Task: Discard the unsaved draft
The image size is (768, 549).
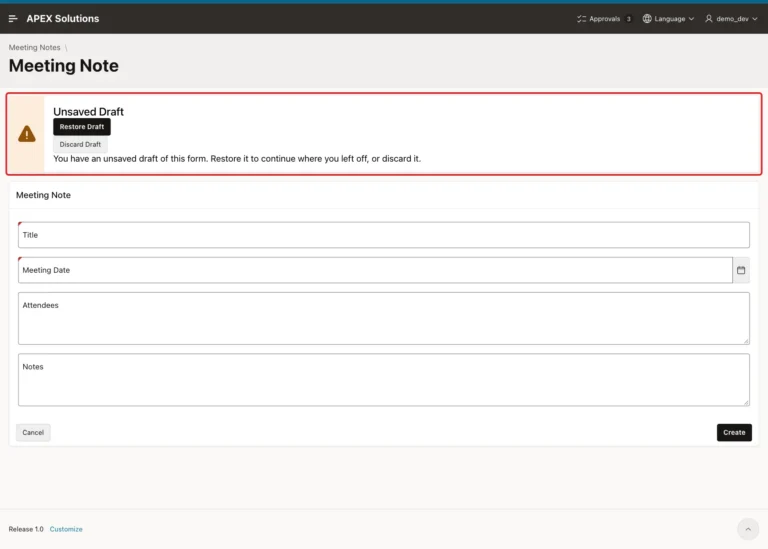Action: 80,144
